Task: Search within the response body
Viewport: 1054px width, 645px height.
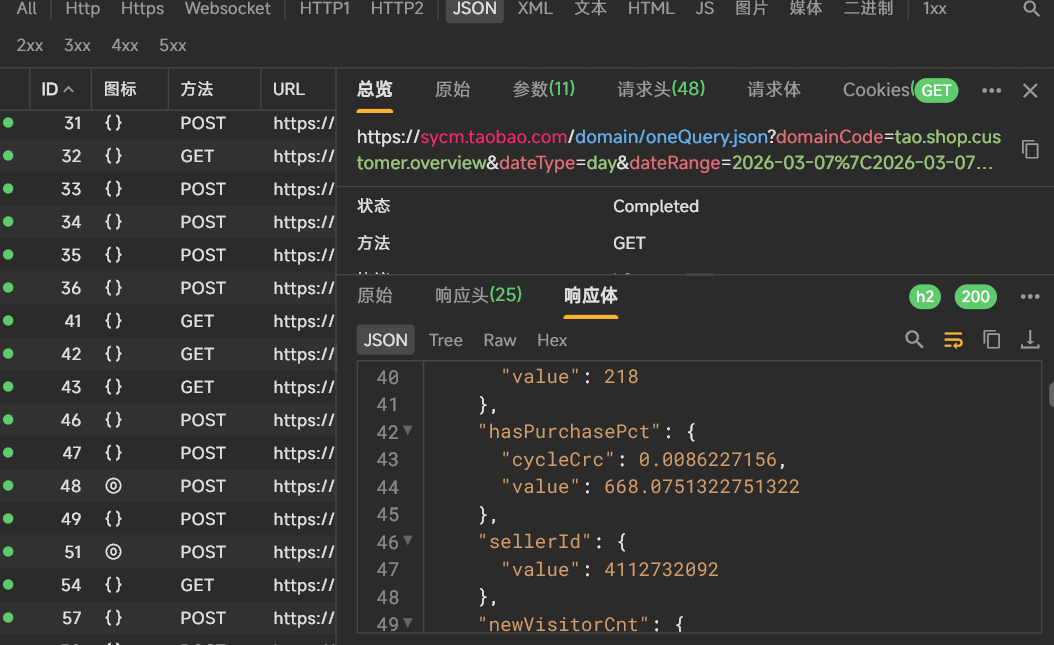Action: pos(913,339)
